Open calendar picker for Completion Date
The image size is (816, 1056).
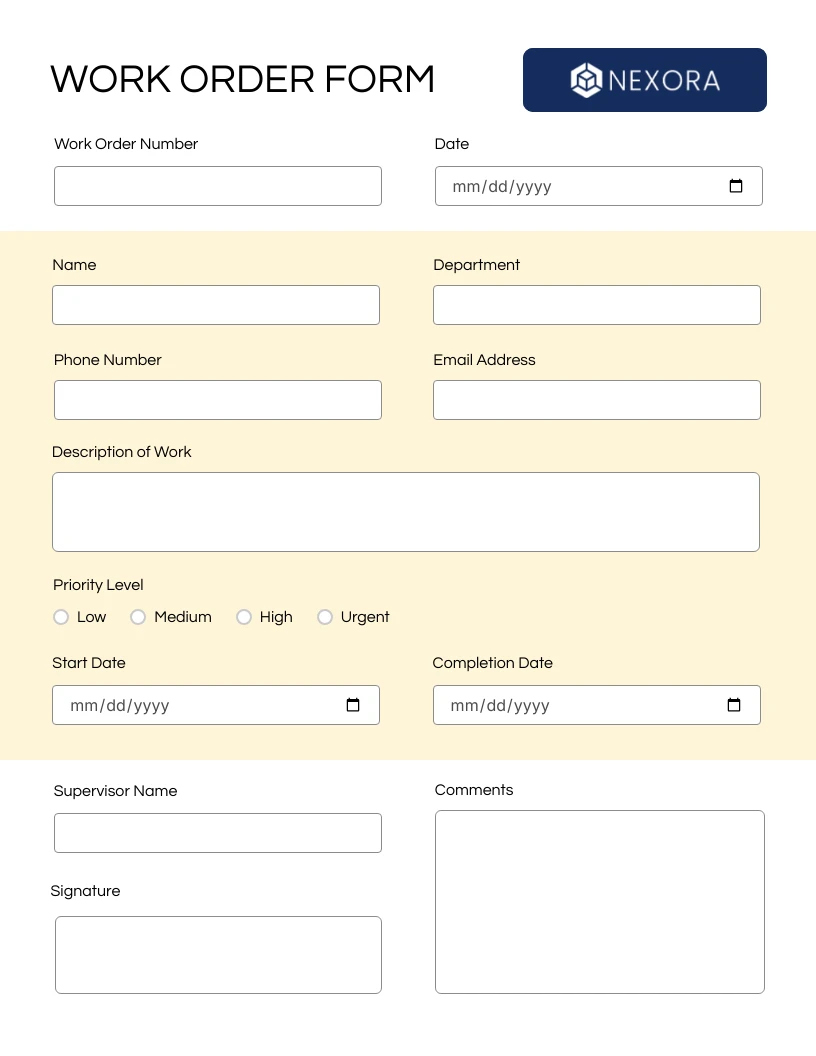click(734, 705)
